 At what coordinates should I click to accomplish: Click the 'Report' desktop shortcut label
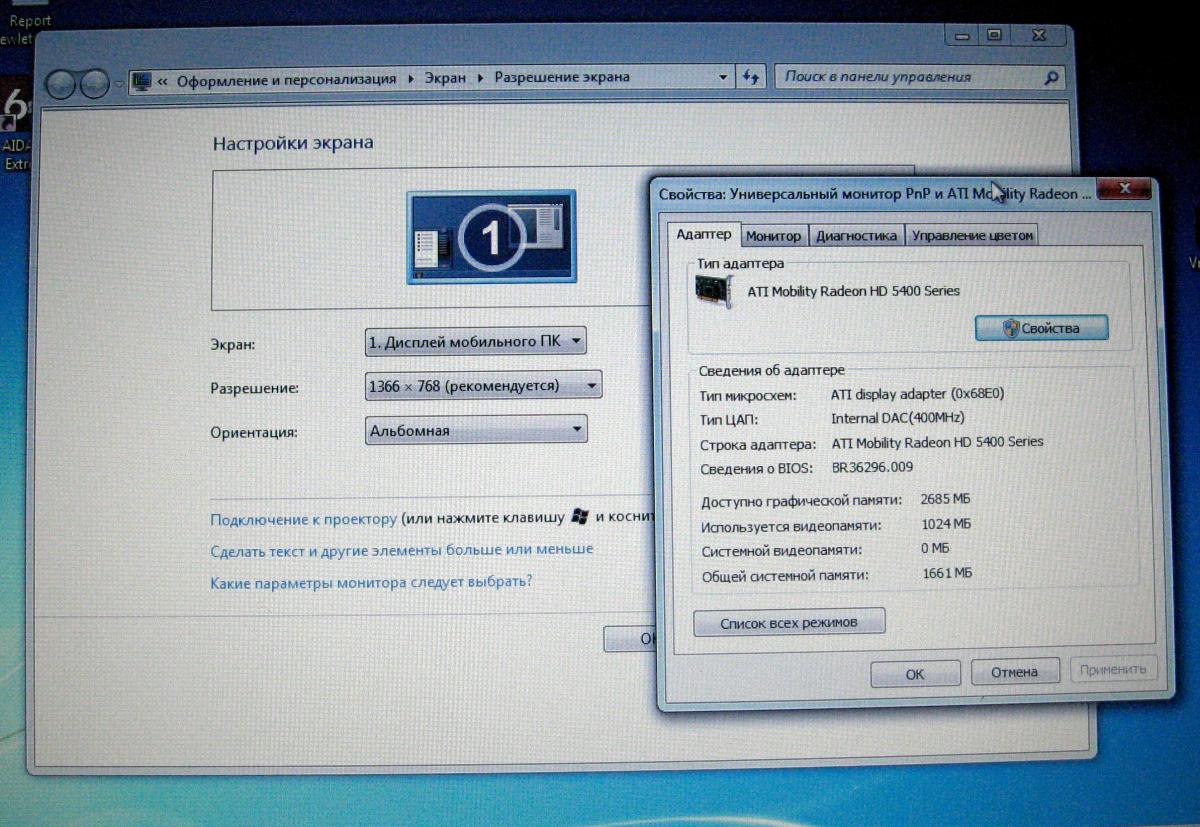pos(29,21)
